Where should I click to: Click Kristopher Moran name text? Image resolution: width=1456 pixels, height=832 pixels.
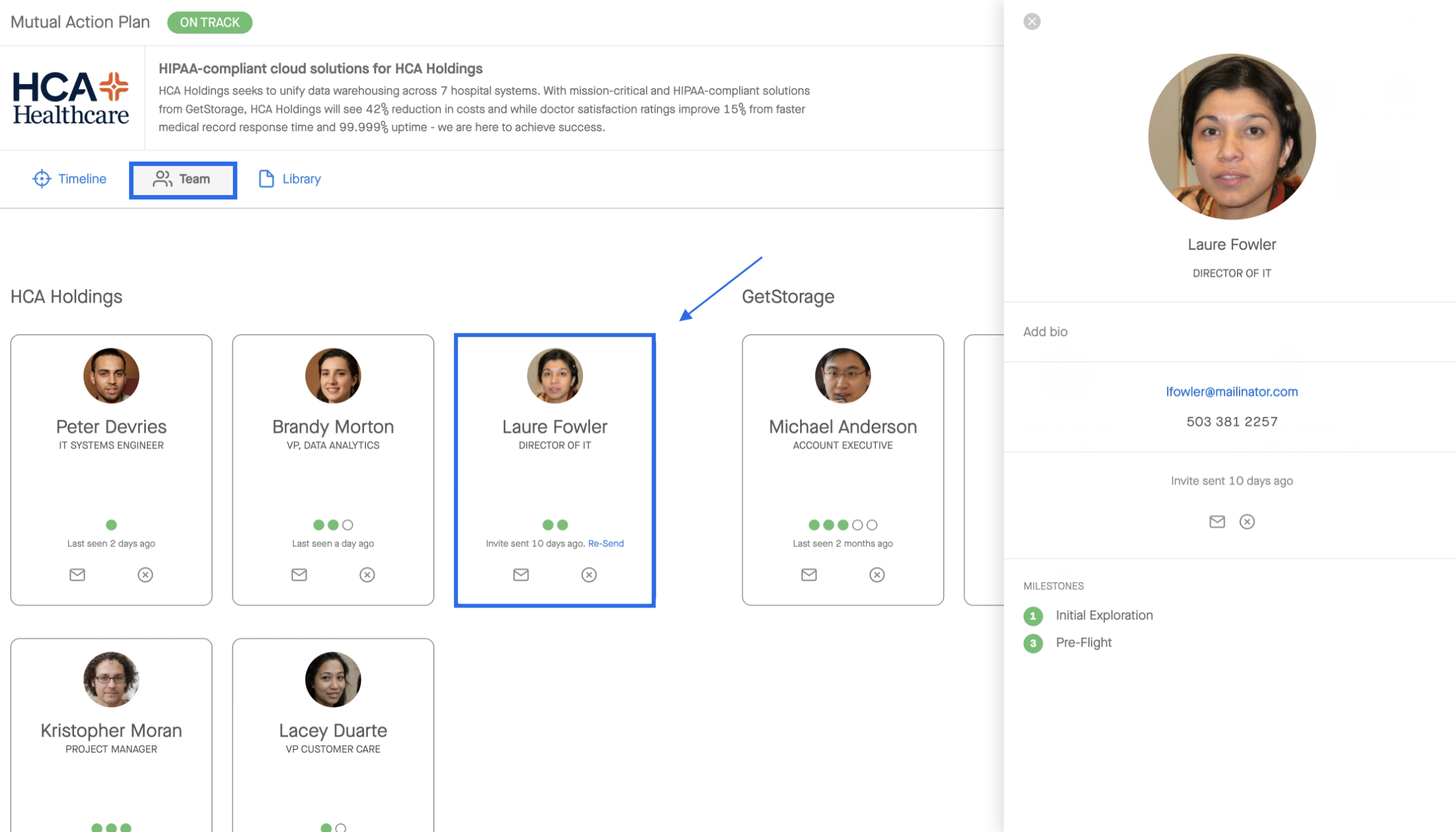point(111,731)
